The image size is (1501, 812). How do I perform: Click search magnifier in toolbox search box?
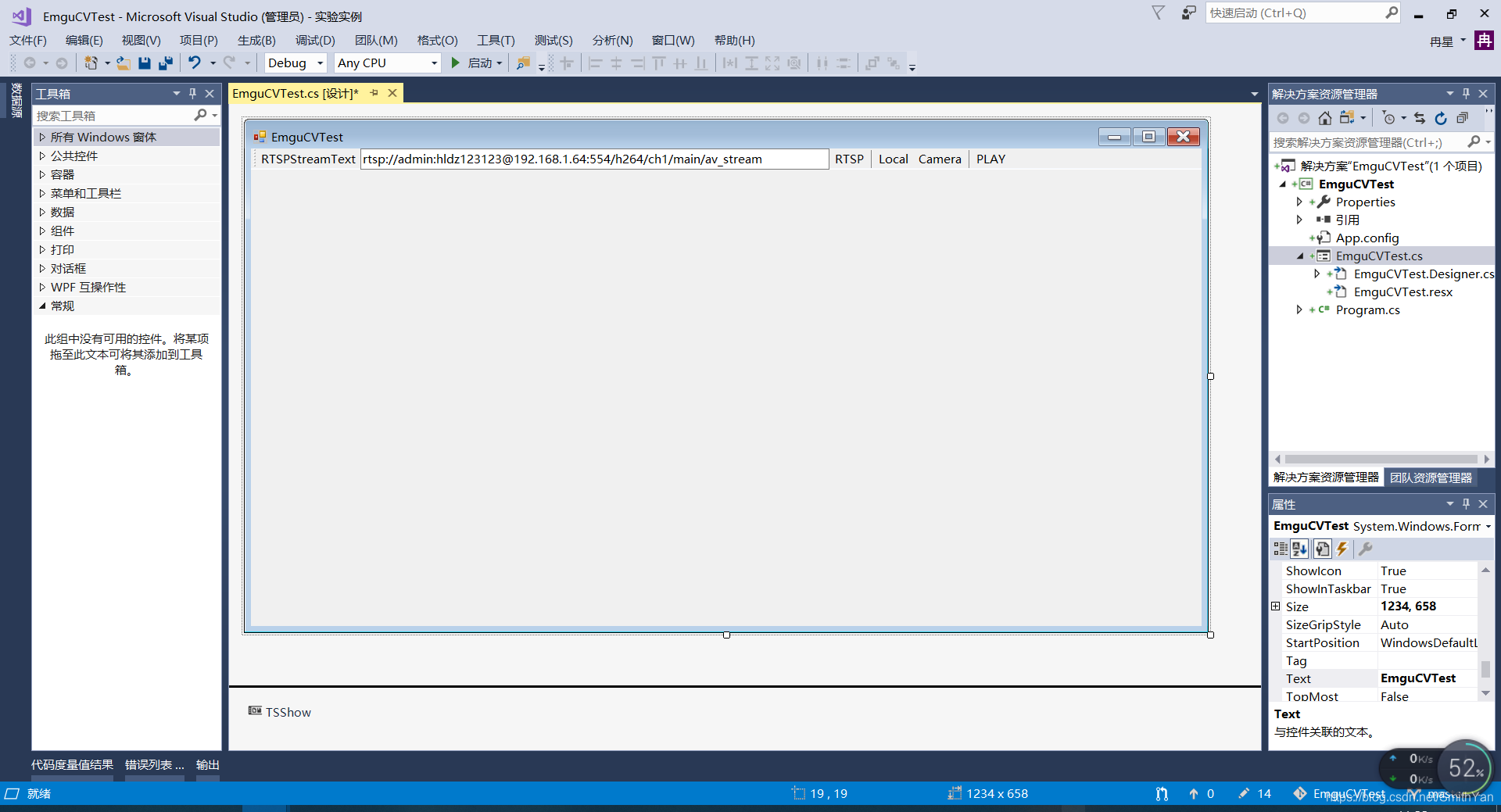pos(200,115)
